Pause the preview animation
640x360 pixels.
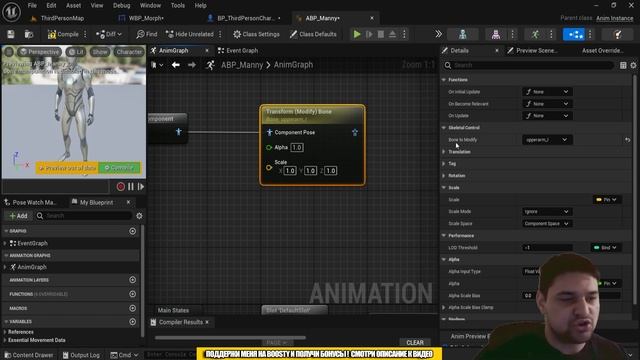pyautogui.click(x=131, y=187)
